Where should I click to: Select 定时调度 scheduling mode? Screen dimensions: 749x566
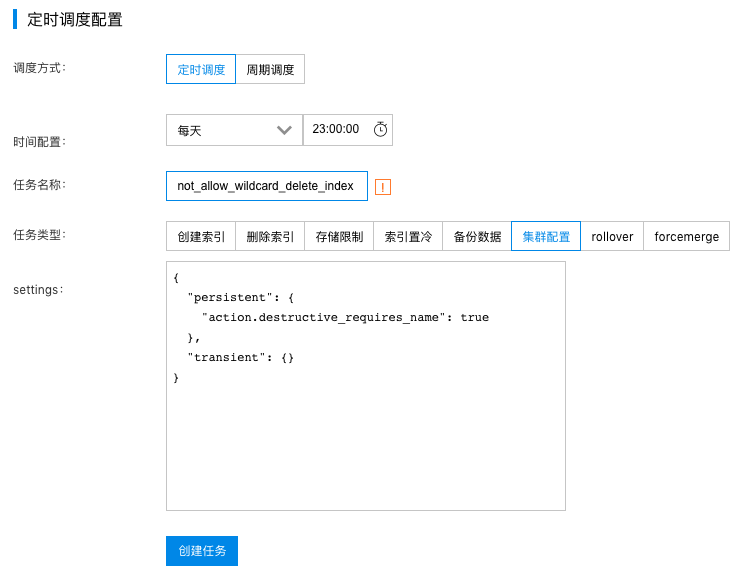[x=201, y=69]
